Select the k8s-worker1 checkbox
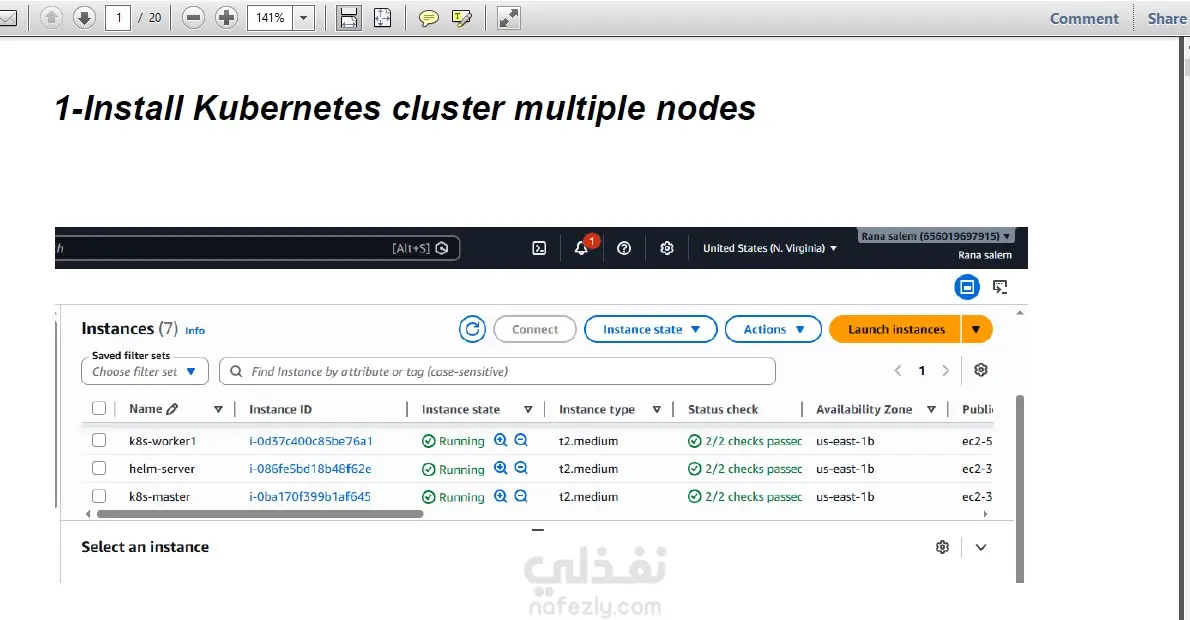 pyautogui.click(x=99, y=440)
